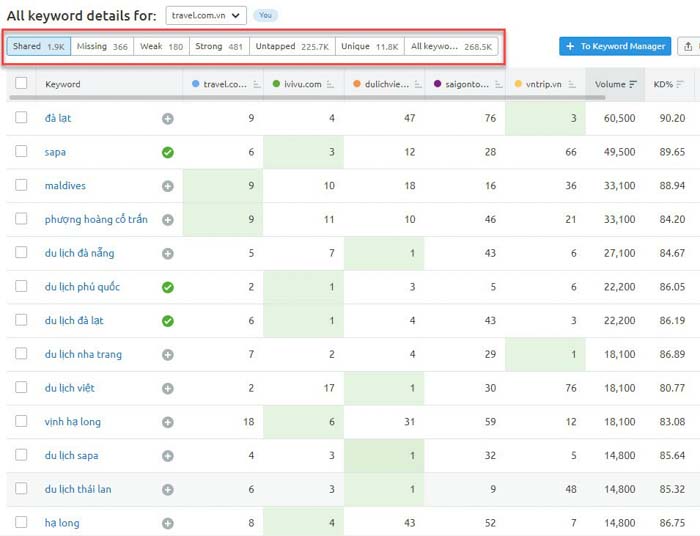The image size is (700, 536).
Task: Toggle select-all checkbox in header
Action: (21, 83)
